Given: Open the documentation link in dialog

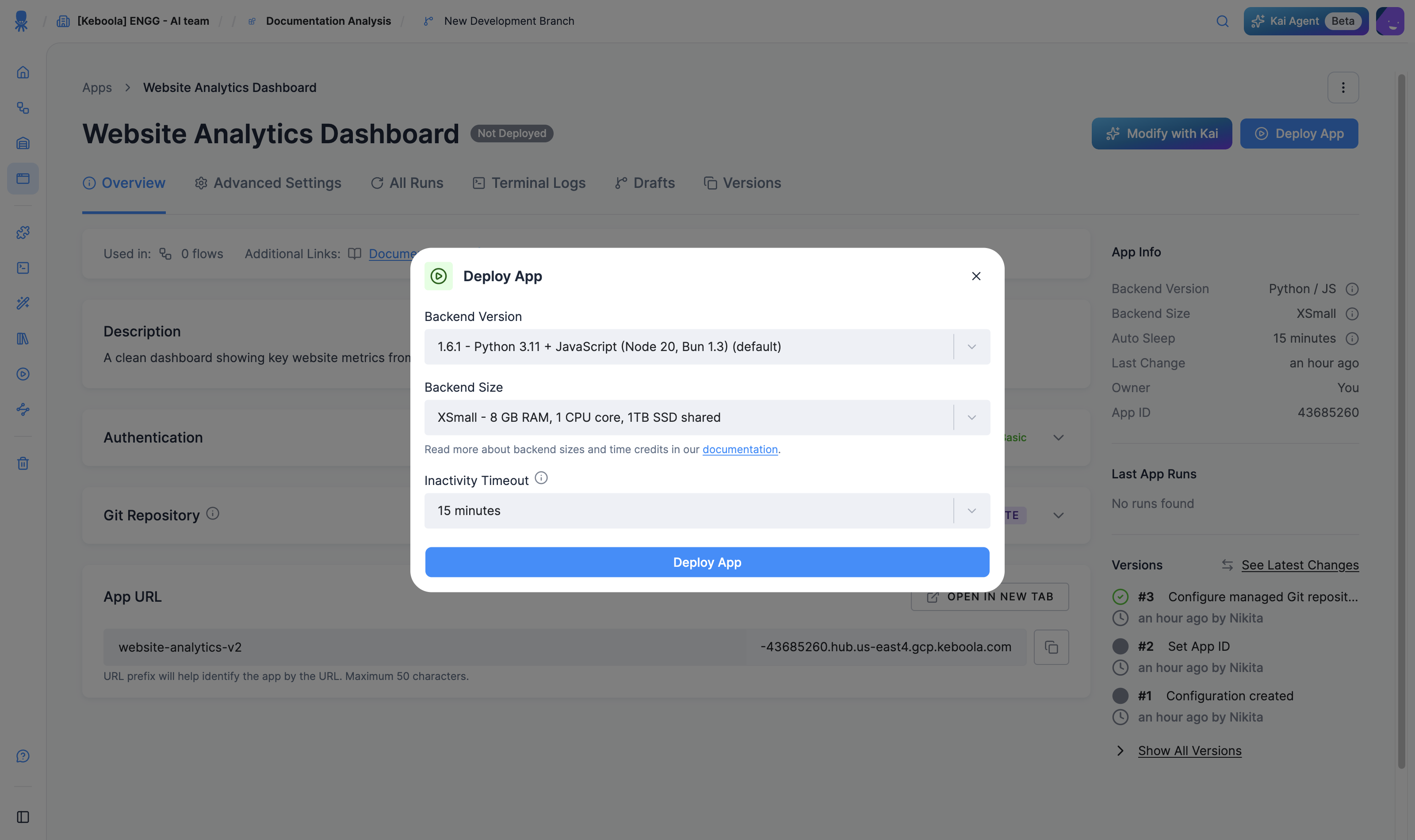Looking at the screenshot, I should [740, 450].
